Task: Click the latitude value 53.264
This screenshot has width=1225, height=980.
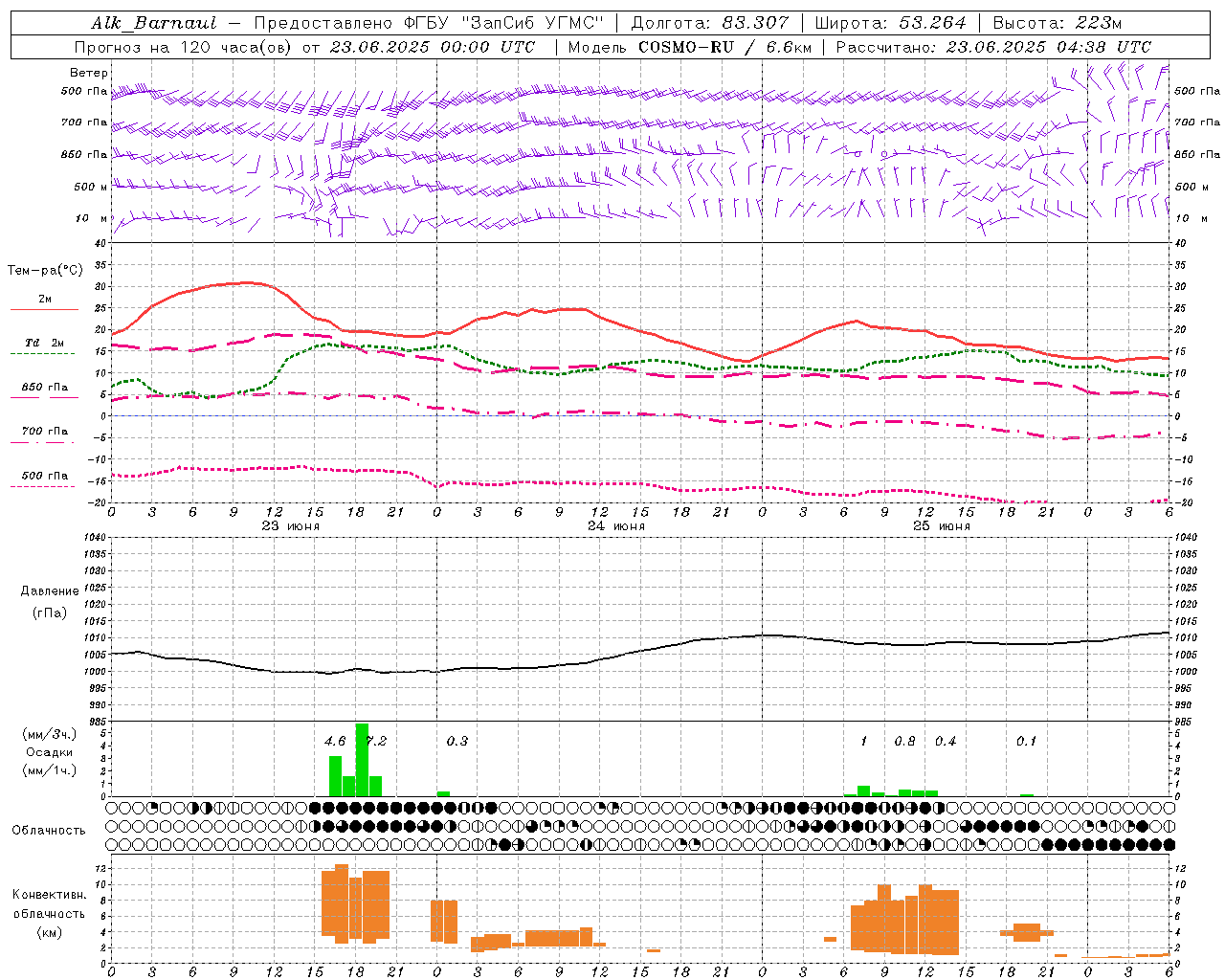Action: (933, 23)
